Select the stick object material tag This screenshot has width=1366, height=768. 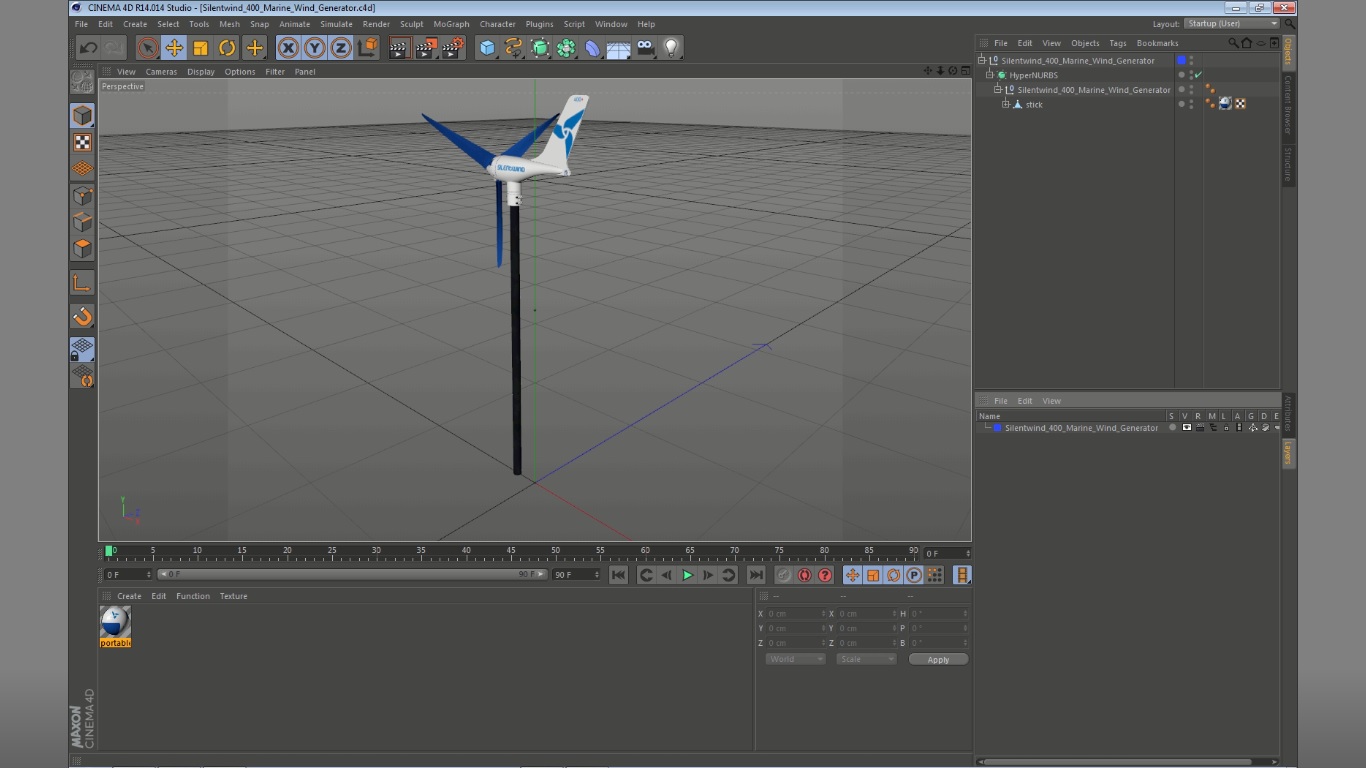tap(1225, 104)
